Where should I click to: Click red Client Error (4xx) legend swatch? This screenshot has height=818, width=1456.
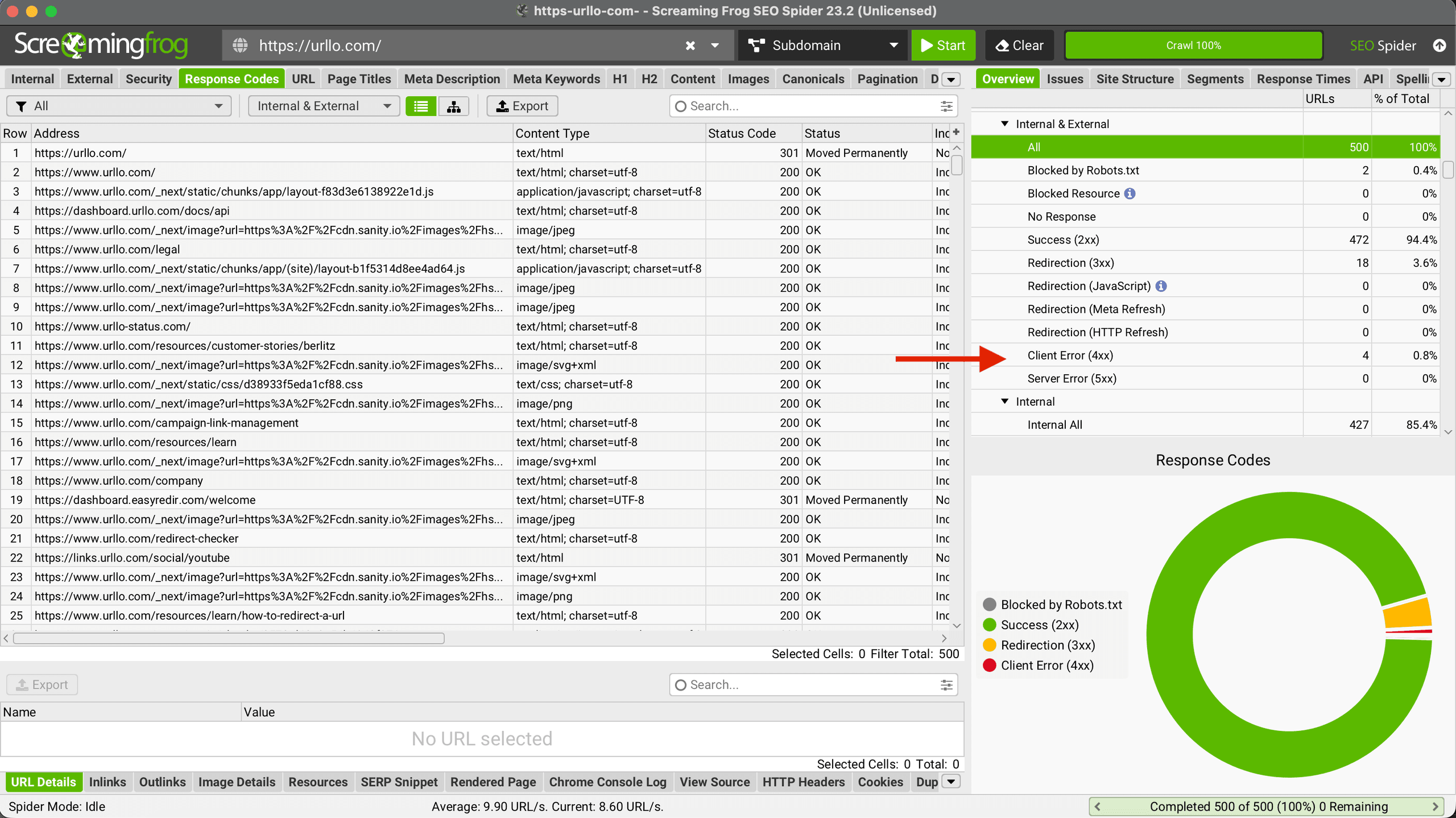pyautogui.click(x=990, y=666)
